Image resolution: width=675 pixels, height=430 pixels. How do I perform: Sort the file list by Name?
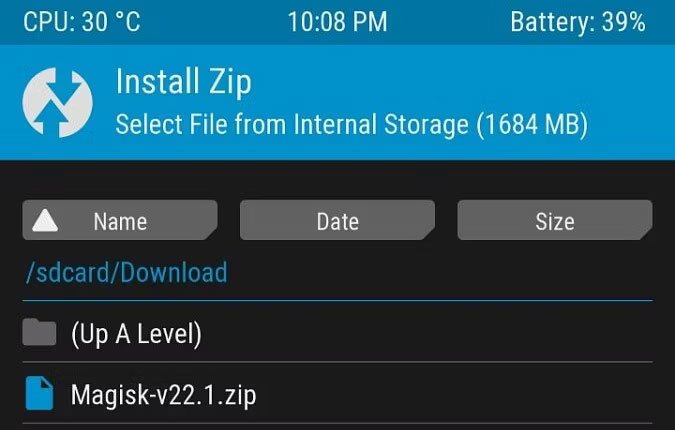pos(120,220)
